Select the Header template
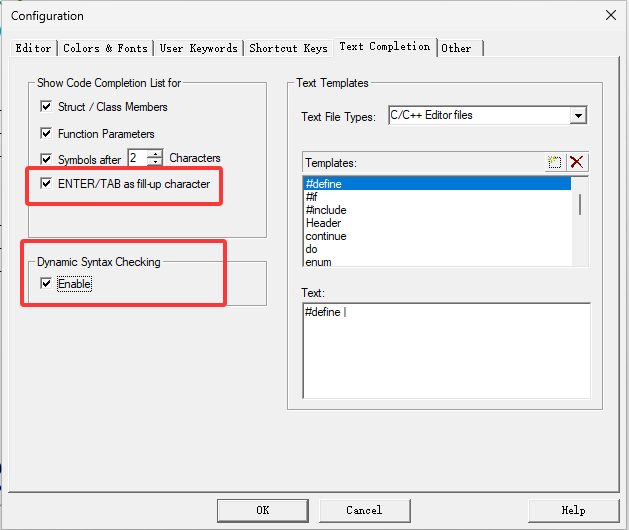The width and height of the screenshot is (629, 530). (437, 223)
